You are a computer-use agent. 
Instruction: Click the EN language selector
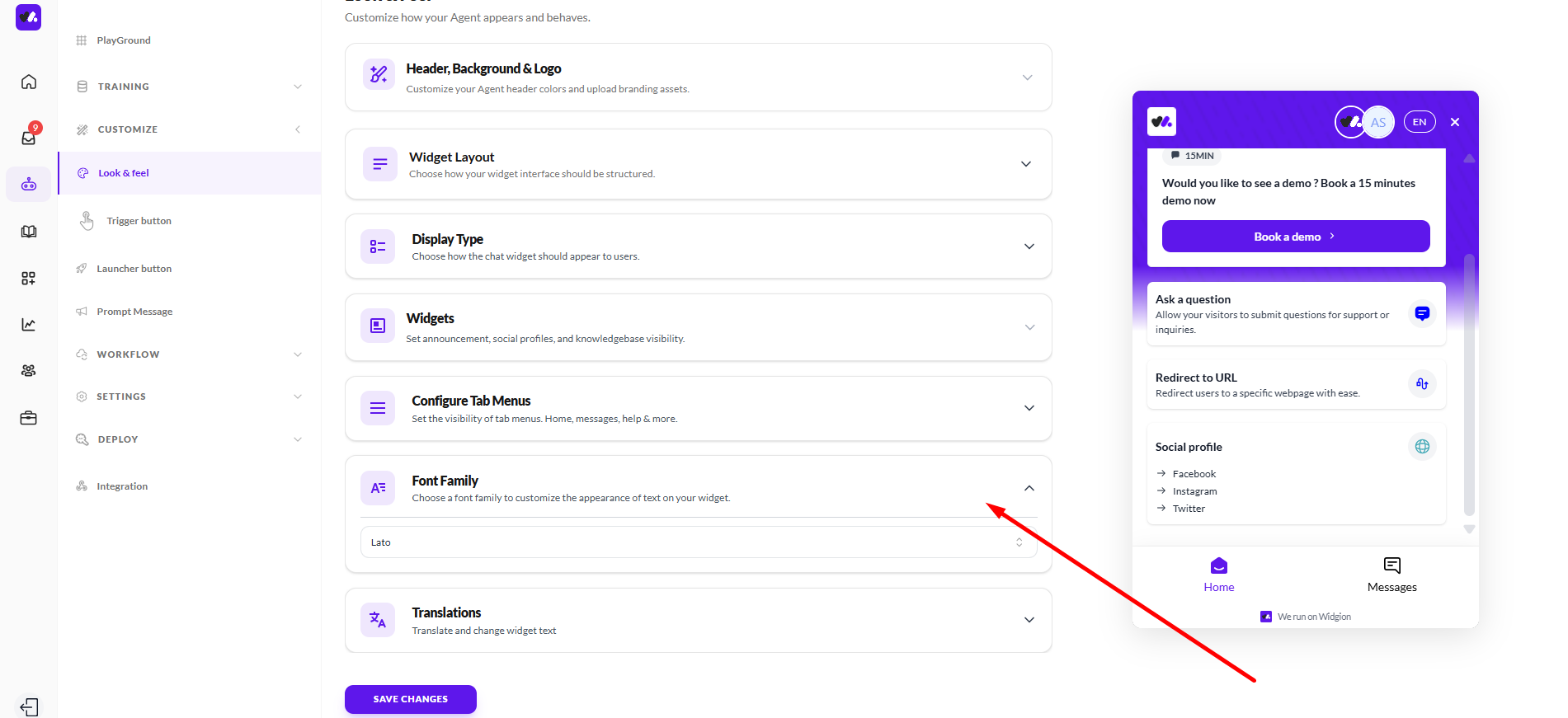(1420, 122)
